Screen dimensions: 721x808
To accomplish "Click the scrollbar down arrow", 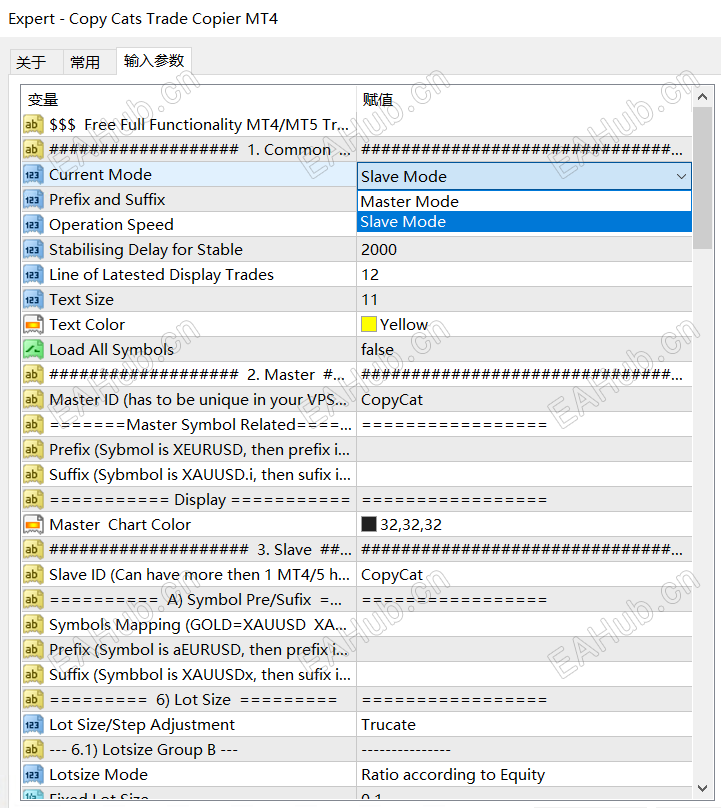I will 702,788.
